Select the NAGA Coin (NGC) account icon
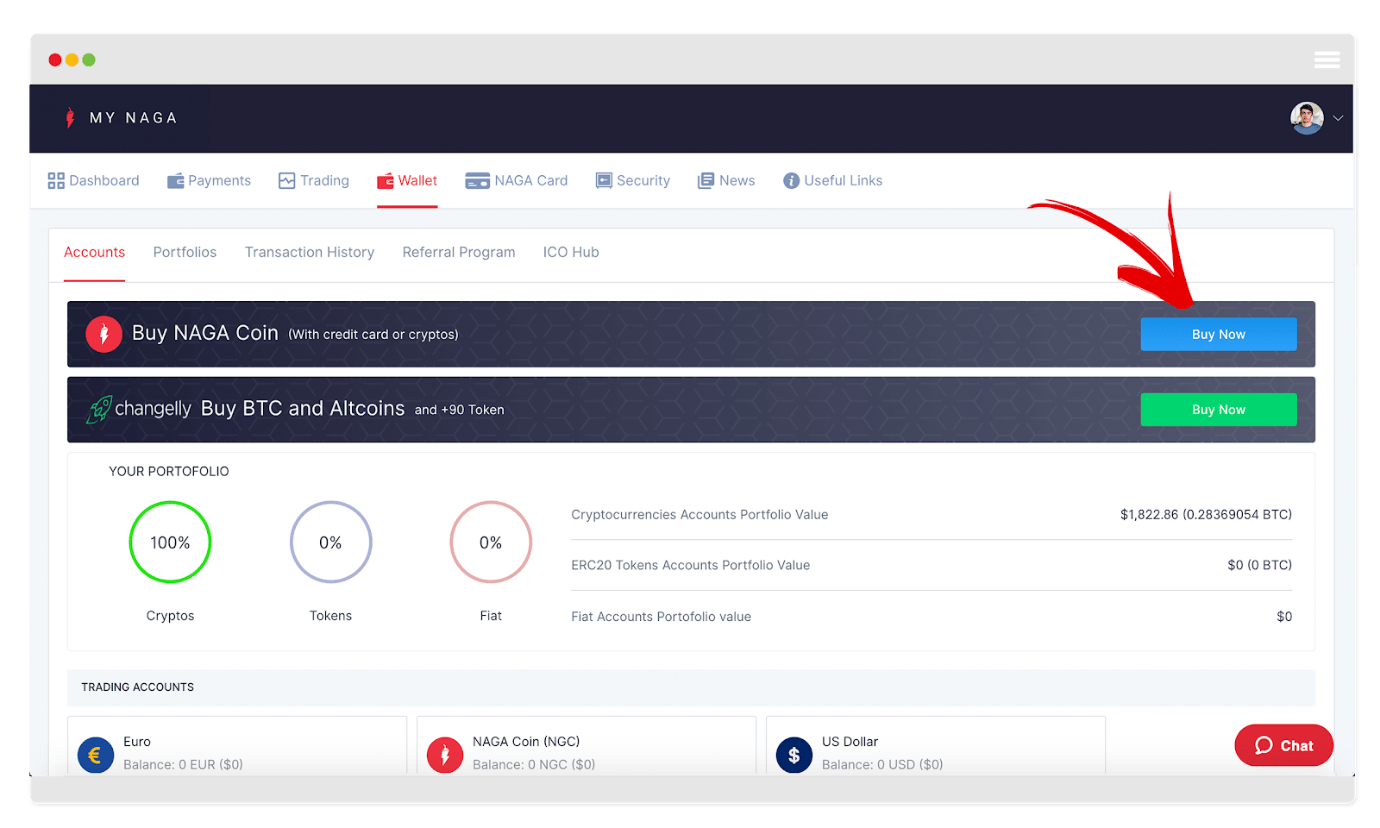The height and width of the screenshot is (828, 1380). coord(444,755)
